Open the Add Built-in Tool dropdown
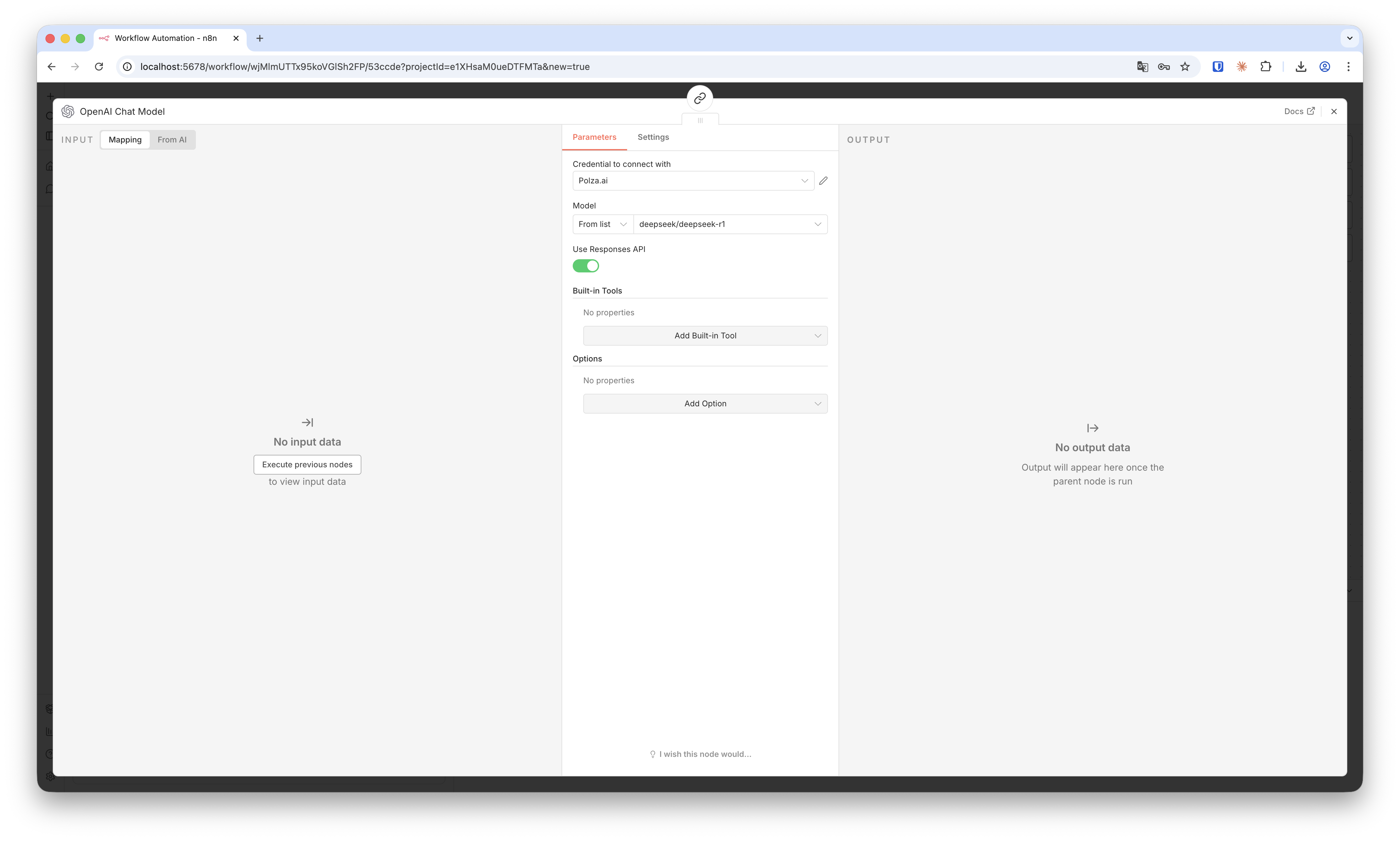Image resolution: width=1400 pixels, height=841 pixels. point(705,335)
